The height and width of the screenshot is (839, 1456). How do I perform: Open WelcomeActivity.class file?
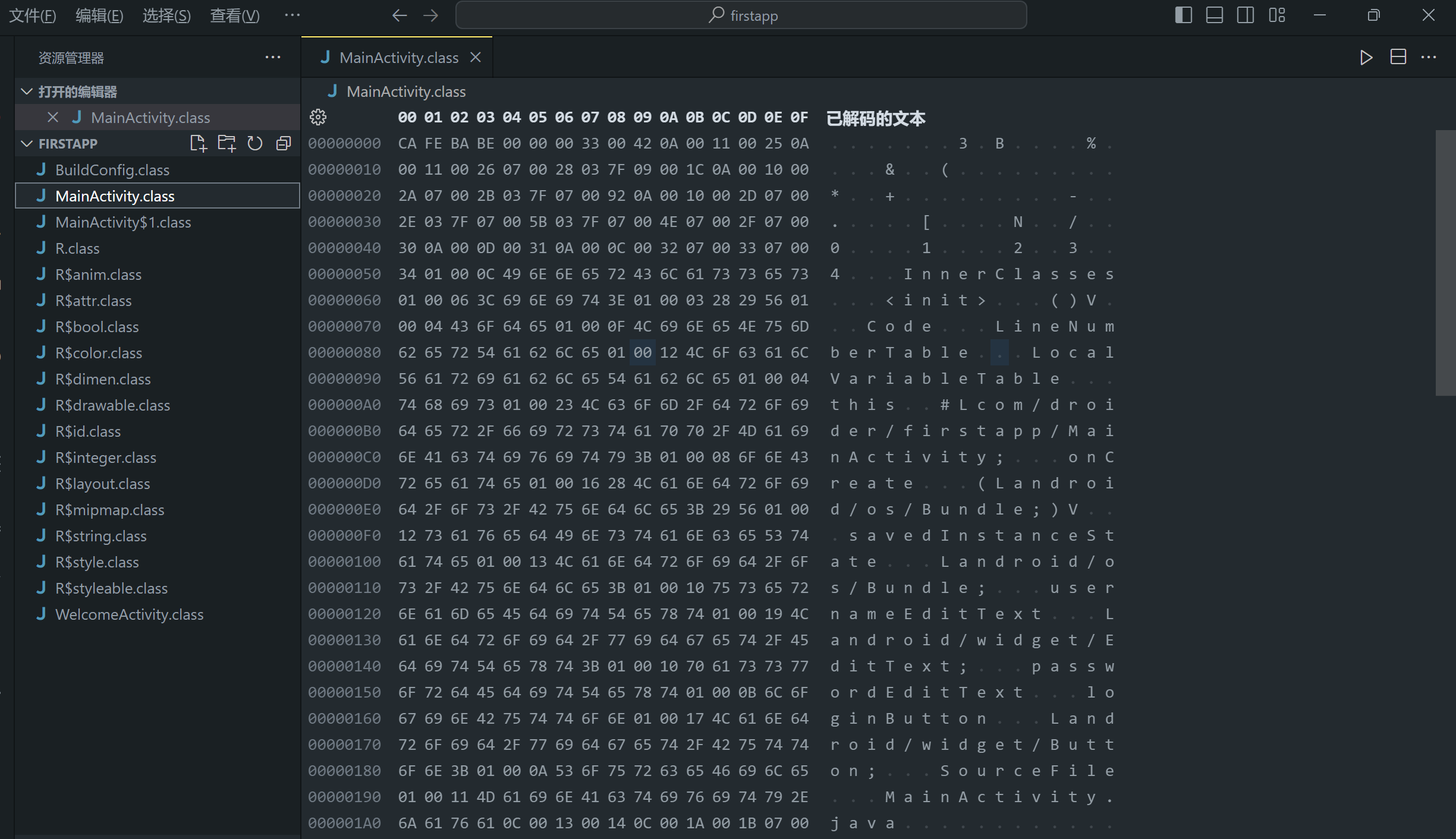point(158,614)
